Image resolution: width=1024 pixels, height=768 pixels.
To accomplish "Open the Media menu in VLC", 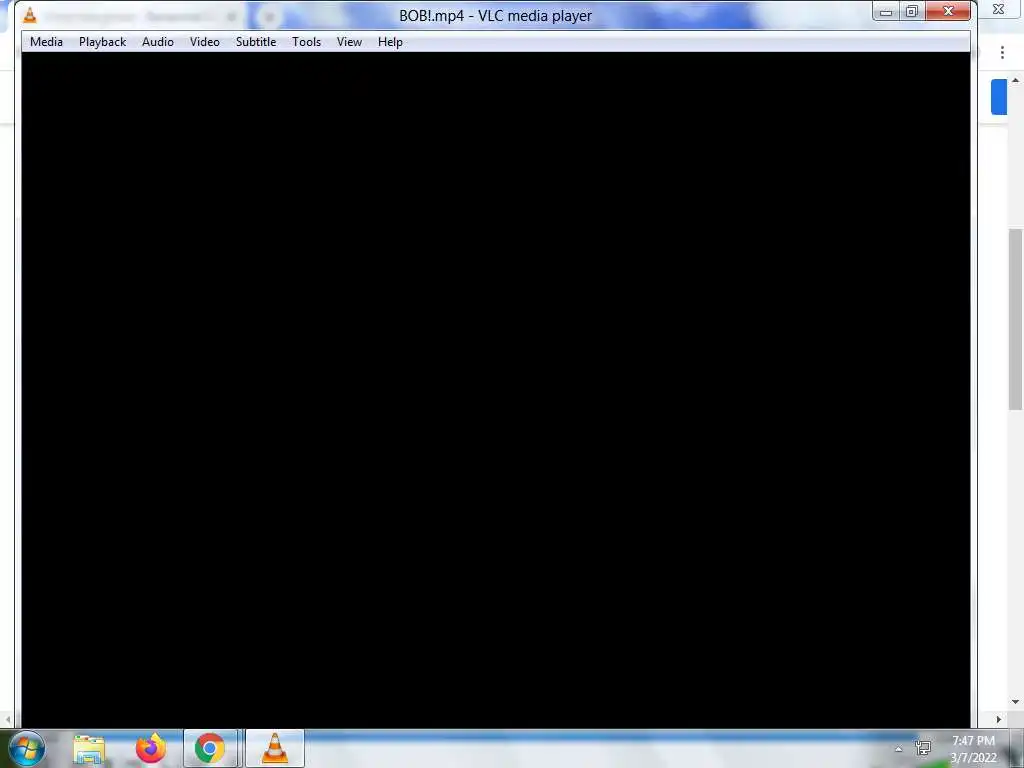I will point(46,42).
